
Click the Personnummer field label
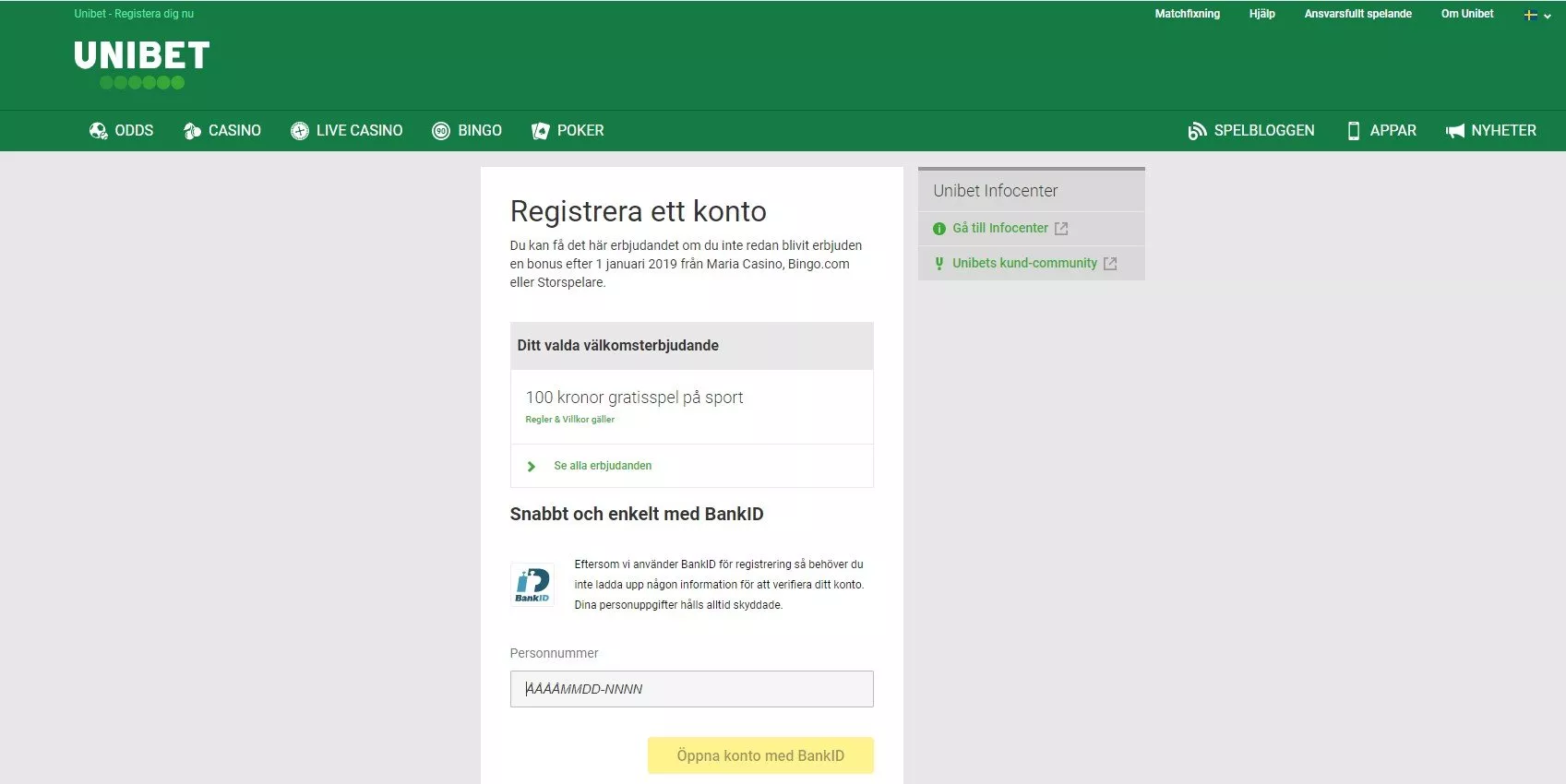[x=554, y=653]
